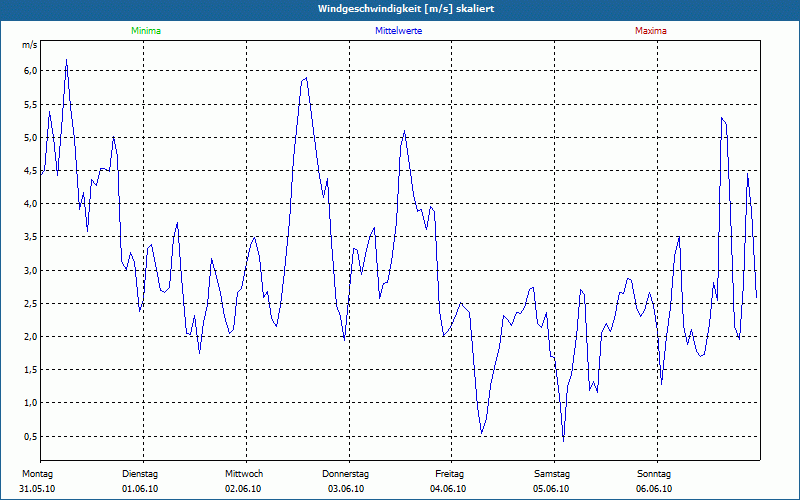Click the Donnerstag day label
800x500 pixels.
(345, 474)
